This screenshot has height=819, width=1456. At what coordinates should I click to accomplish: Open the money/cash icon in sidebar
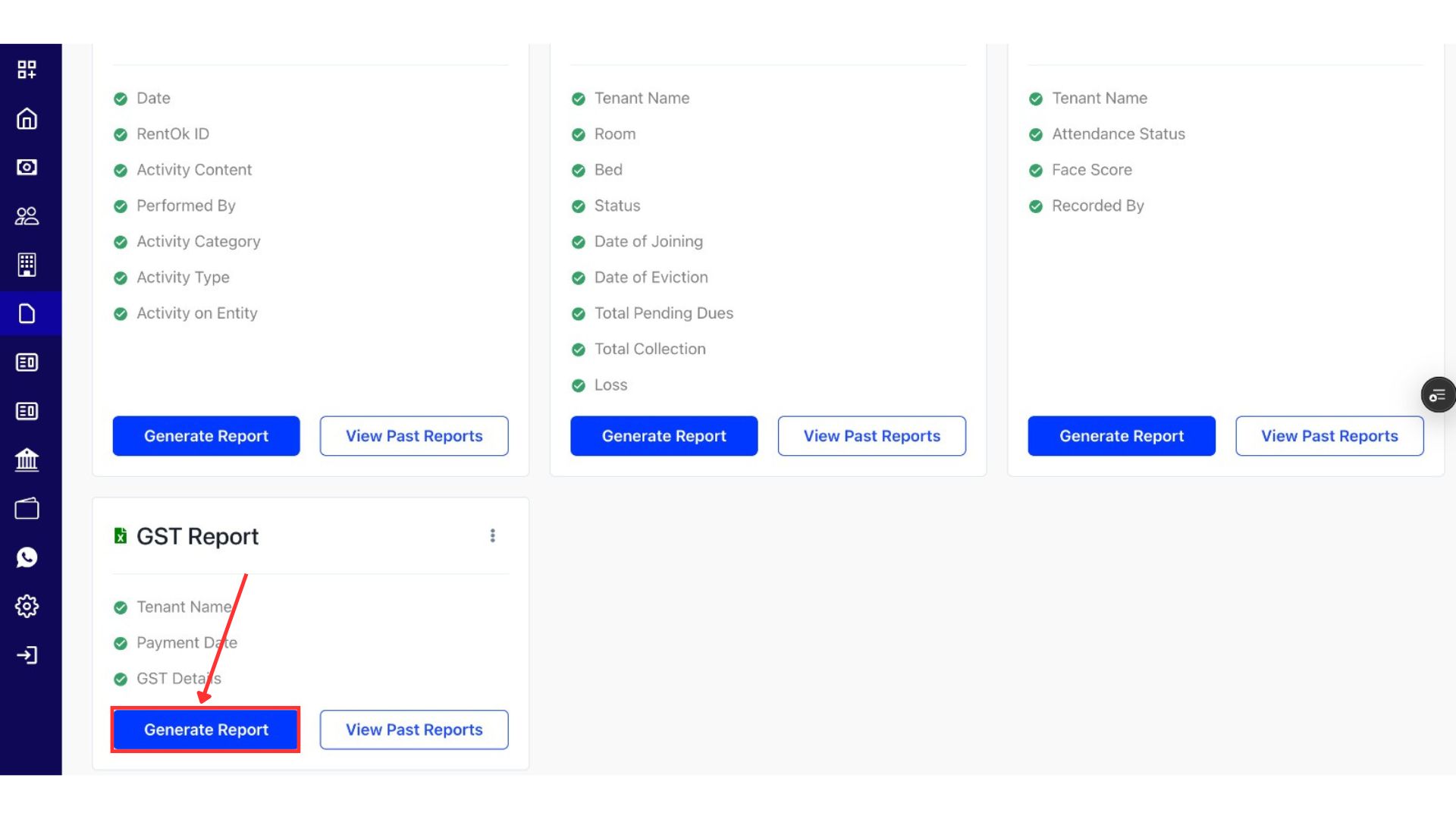tap(27, 167)
